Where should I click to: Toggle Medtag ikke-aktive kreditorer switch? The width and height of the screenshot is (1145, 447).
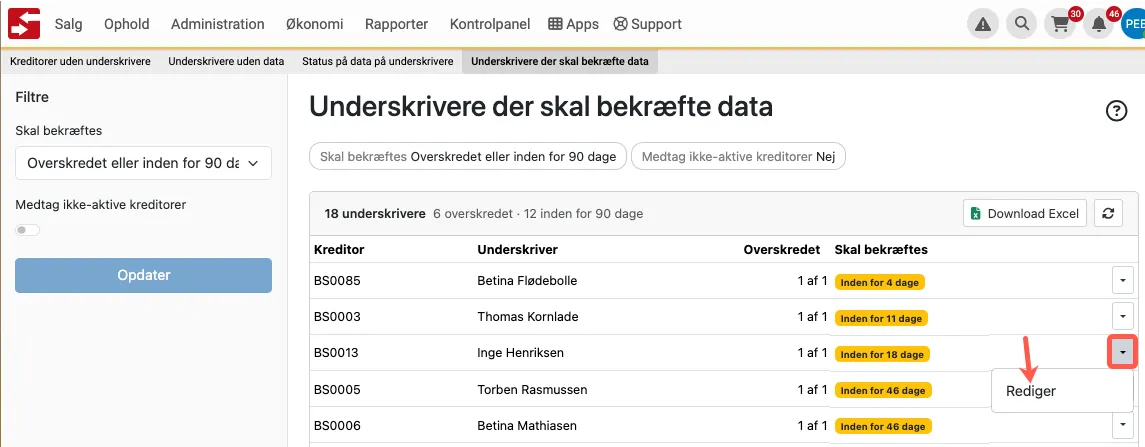click(28, 230)
